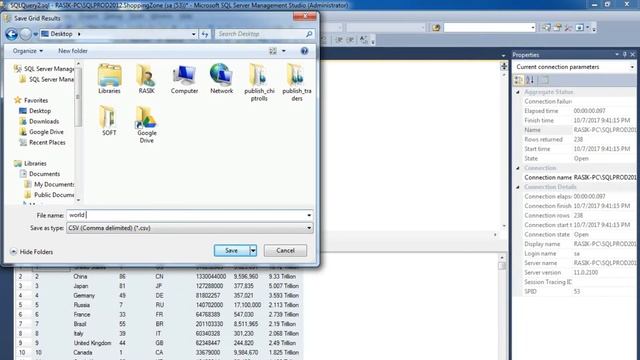Open dialog Help question mark icon
The width and height of the screenshot is (640, 360).
pyautogui.click(x=304, y=51)
